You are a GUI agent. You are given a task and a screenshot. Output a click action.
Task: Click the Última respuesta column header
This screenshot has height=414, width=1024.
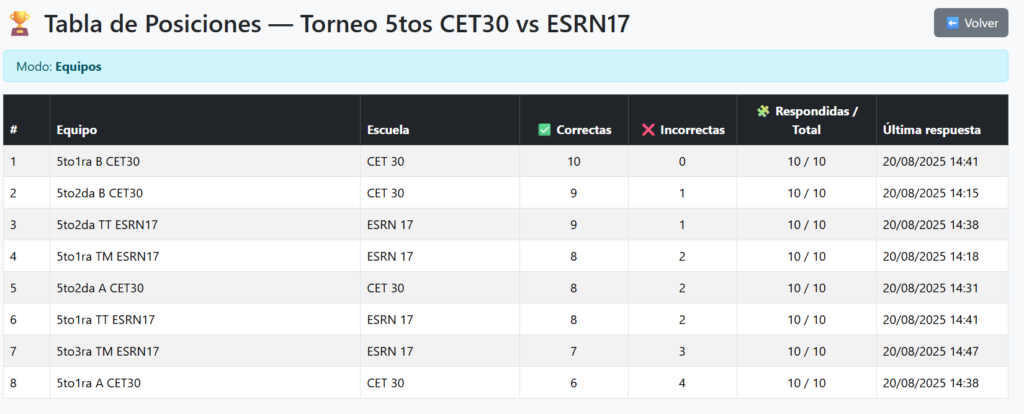pos(932,130)
